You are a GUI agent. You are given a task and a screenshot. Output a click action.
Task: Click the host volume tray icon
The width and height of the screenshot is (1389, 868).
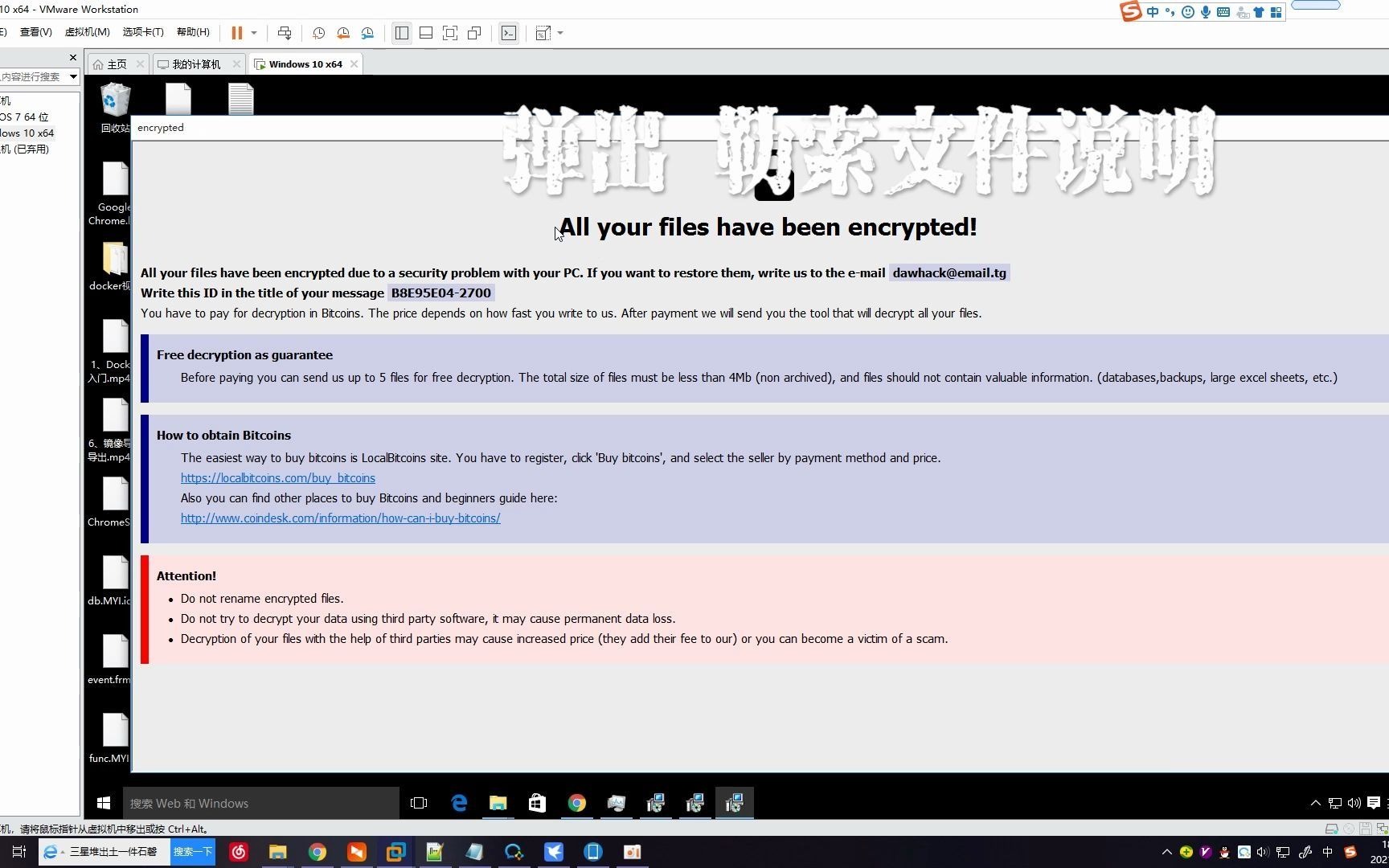1262,852
